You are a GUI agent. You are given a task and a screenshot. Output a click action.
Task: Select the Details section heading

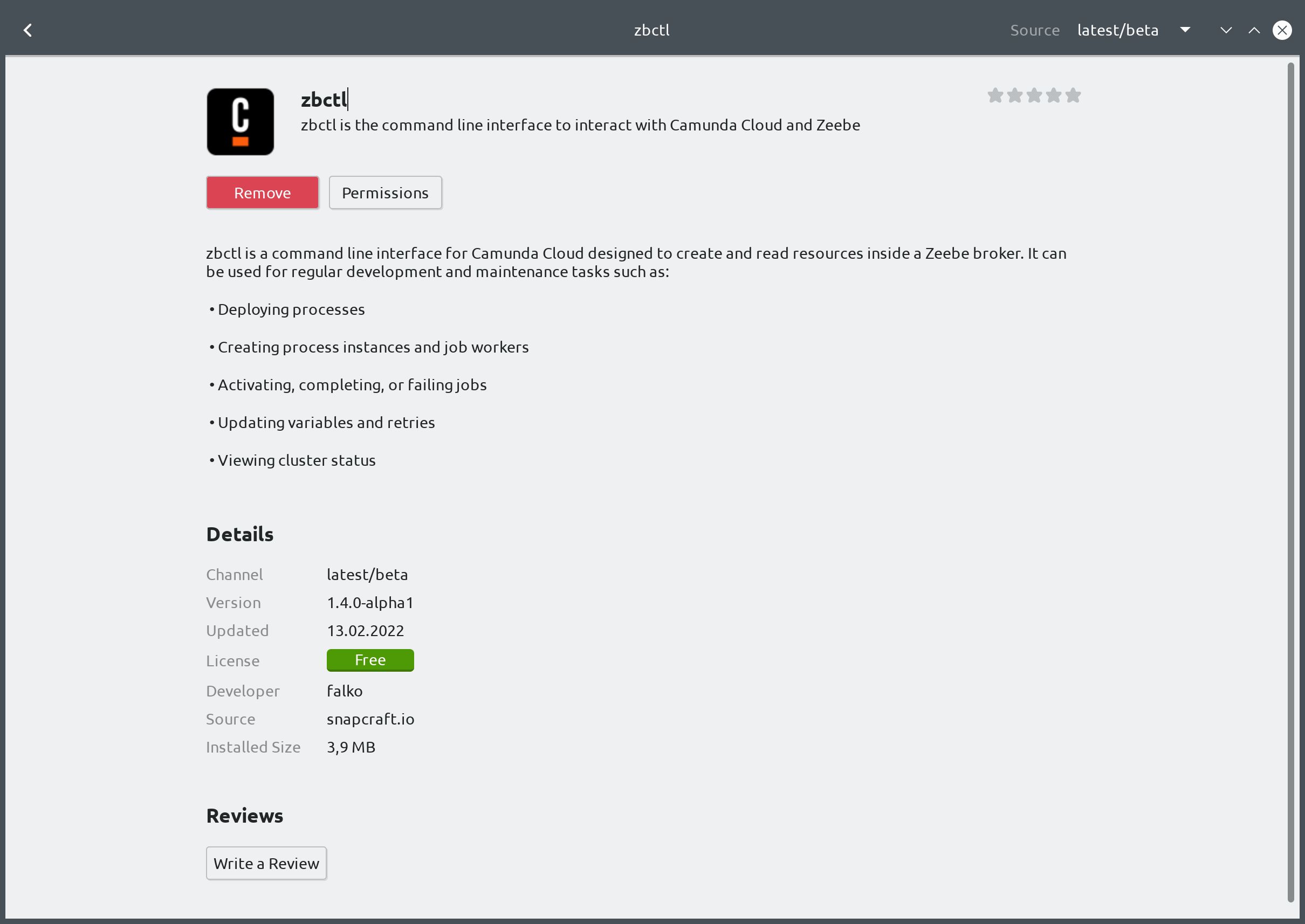(x=239, y=533)
